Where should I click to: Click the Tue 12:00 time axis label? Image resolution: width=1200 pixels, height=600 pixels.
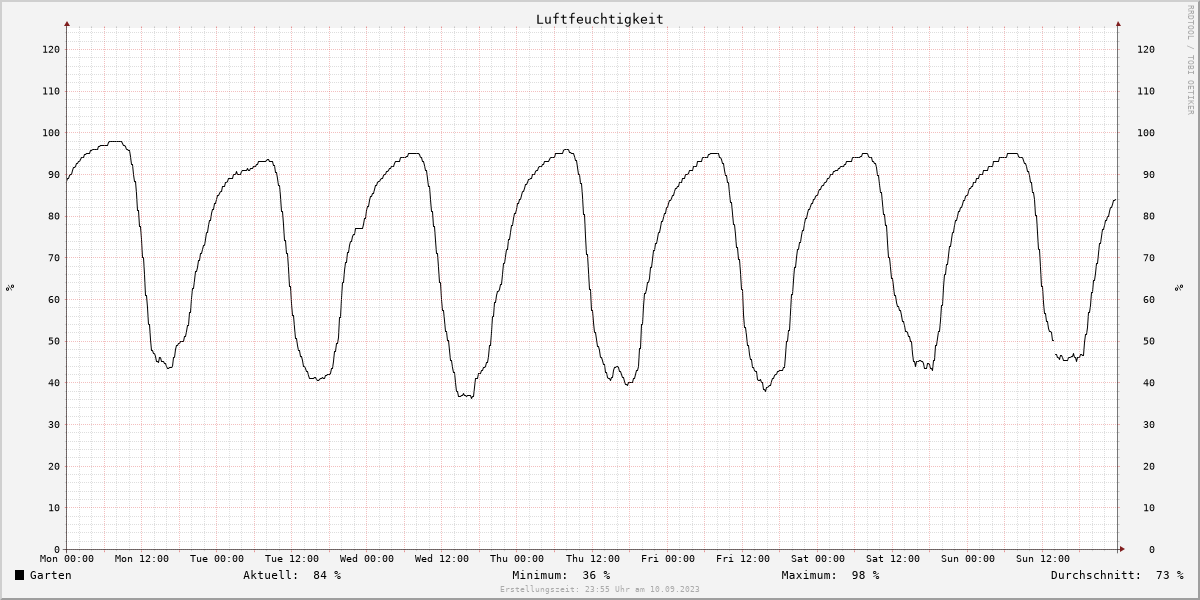[292, 559]
